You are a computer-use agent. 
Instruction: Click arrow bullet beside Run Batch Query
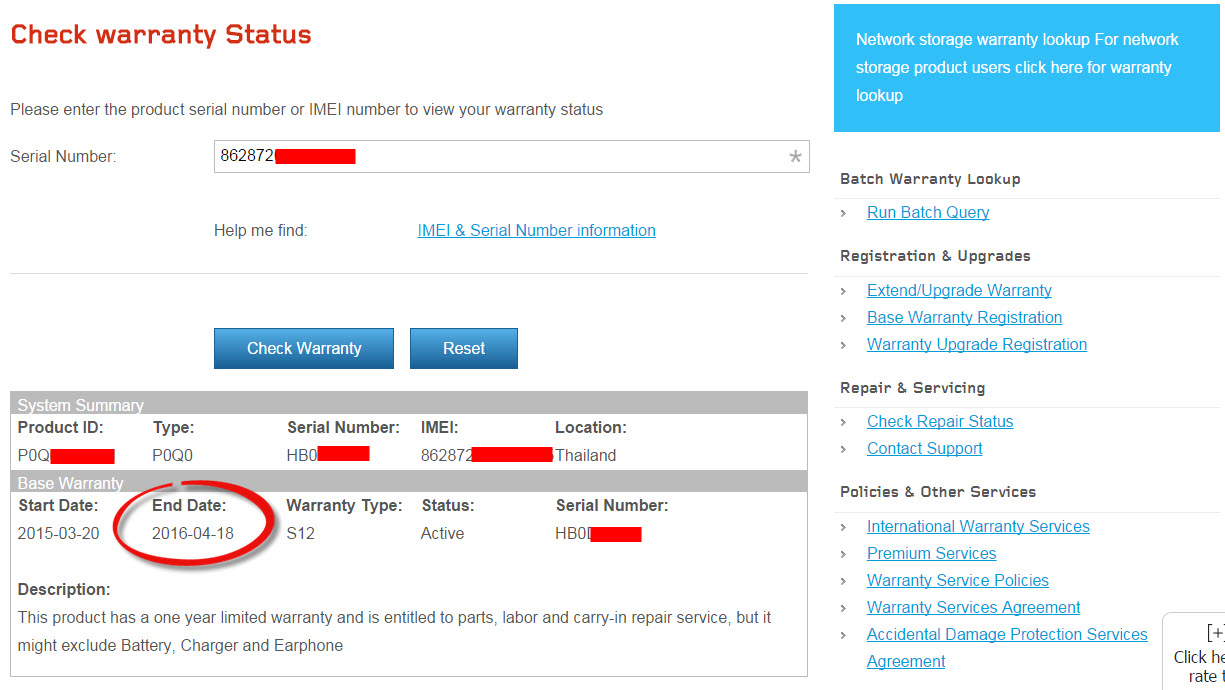844,213
